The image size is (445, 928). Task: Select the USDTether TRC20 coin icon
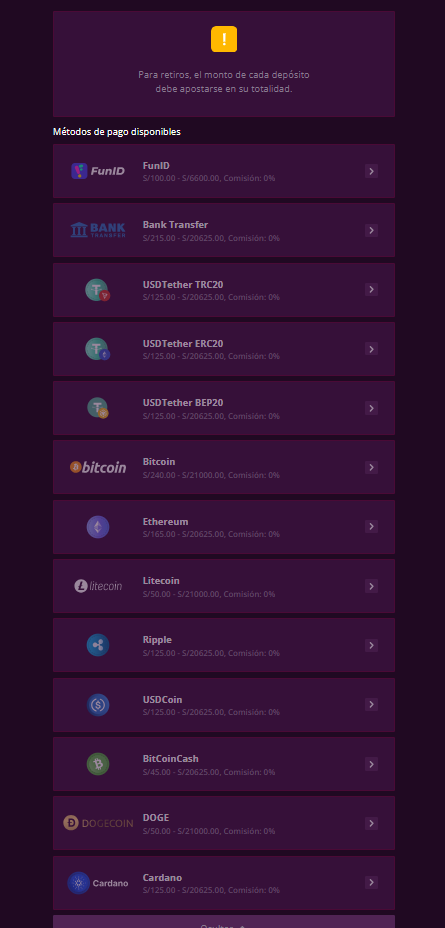(x=98, y=290)
